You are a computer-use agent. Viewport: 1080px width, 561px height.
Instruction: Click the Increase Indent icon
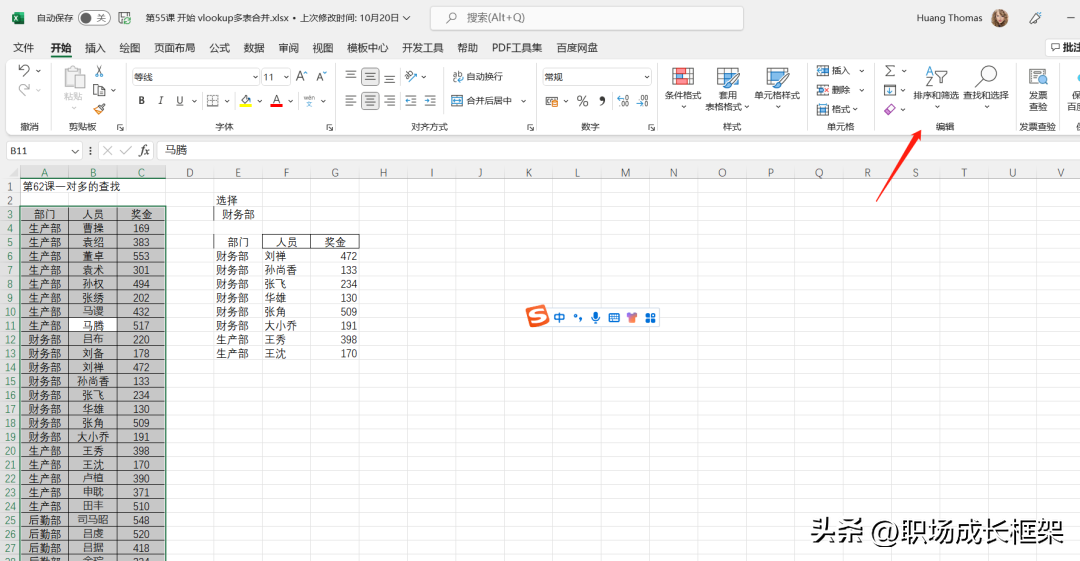431,101
